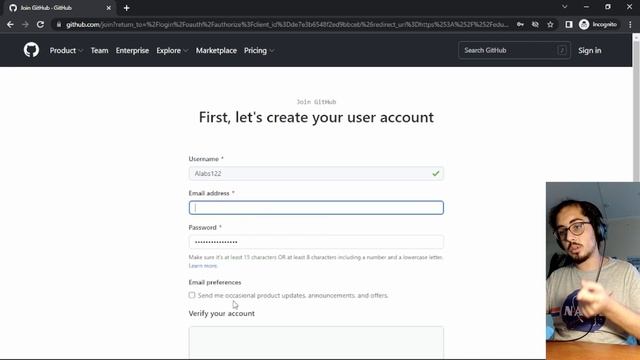The width and height of the screenshot is (640, 360).
Task: Open the Enterprise nav link
Action: (x=132, y=51)
